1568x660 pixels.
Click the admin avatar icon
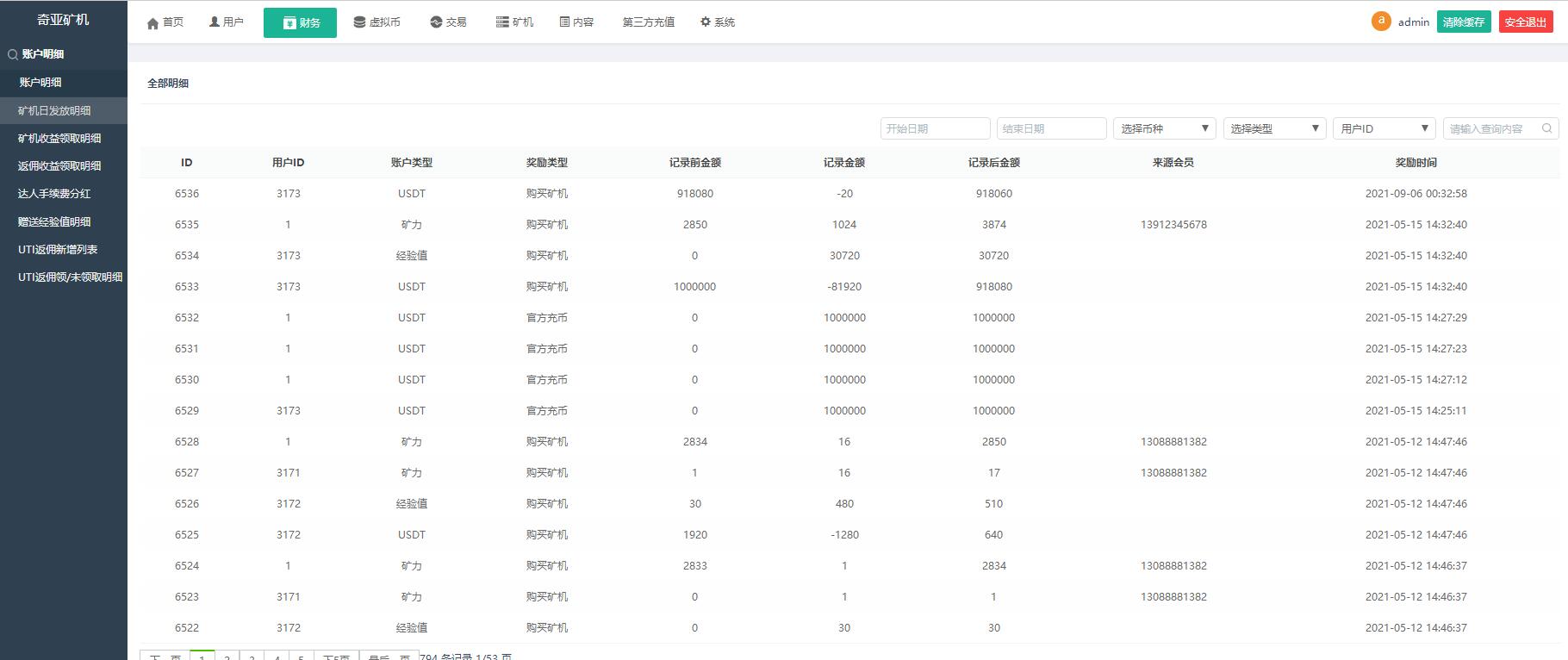click(1381, 22)
